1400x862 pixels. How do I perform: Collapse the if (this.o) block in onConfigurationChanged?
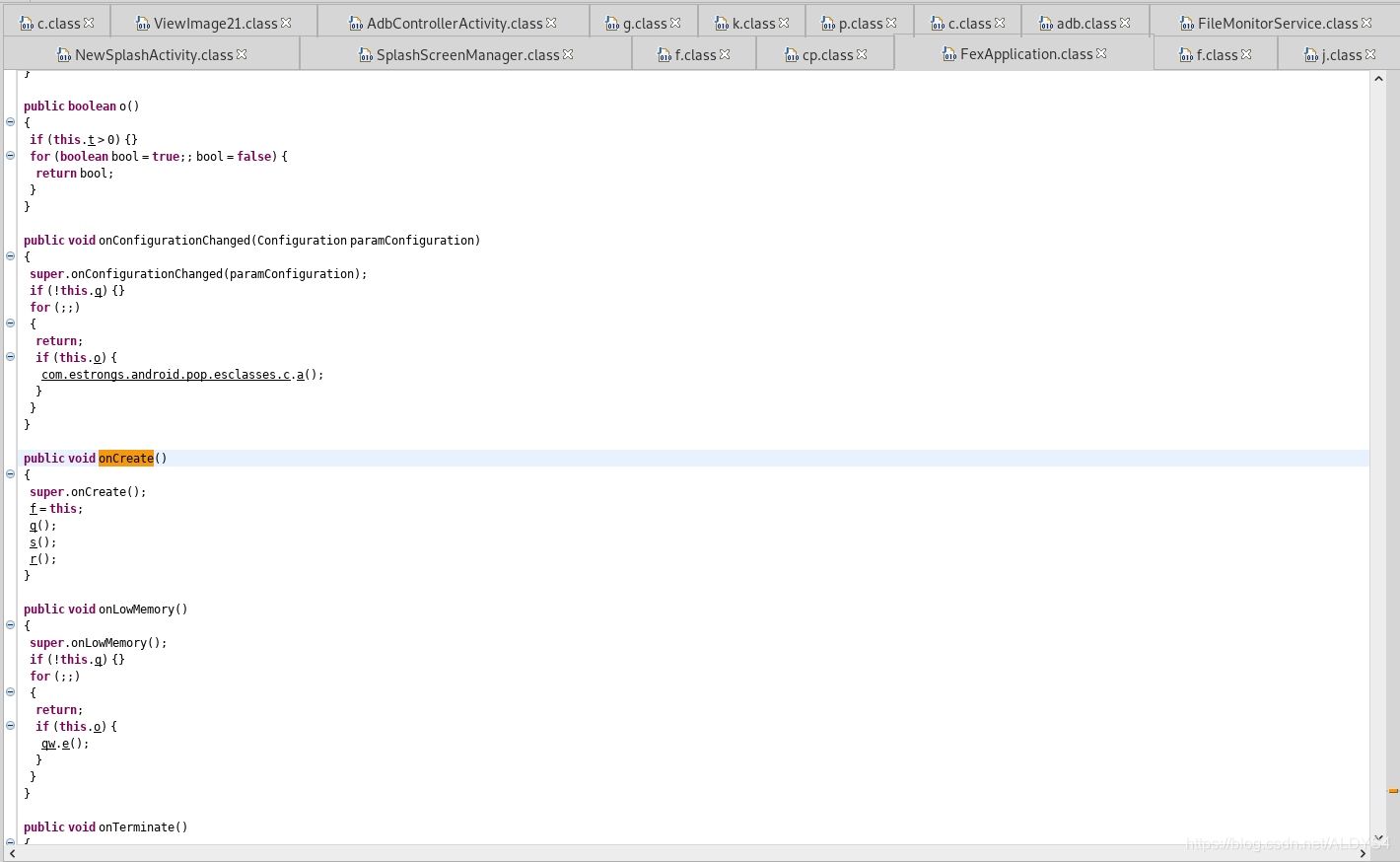click(x=10, y=357)
